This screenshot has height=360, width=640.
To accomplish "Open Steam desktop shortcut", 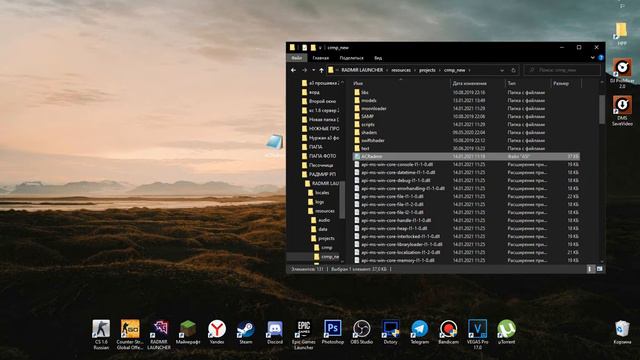I will pos(246,332).
